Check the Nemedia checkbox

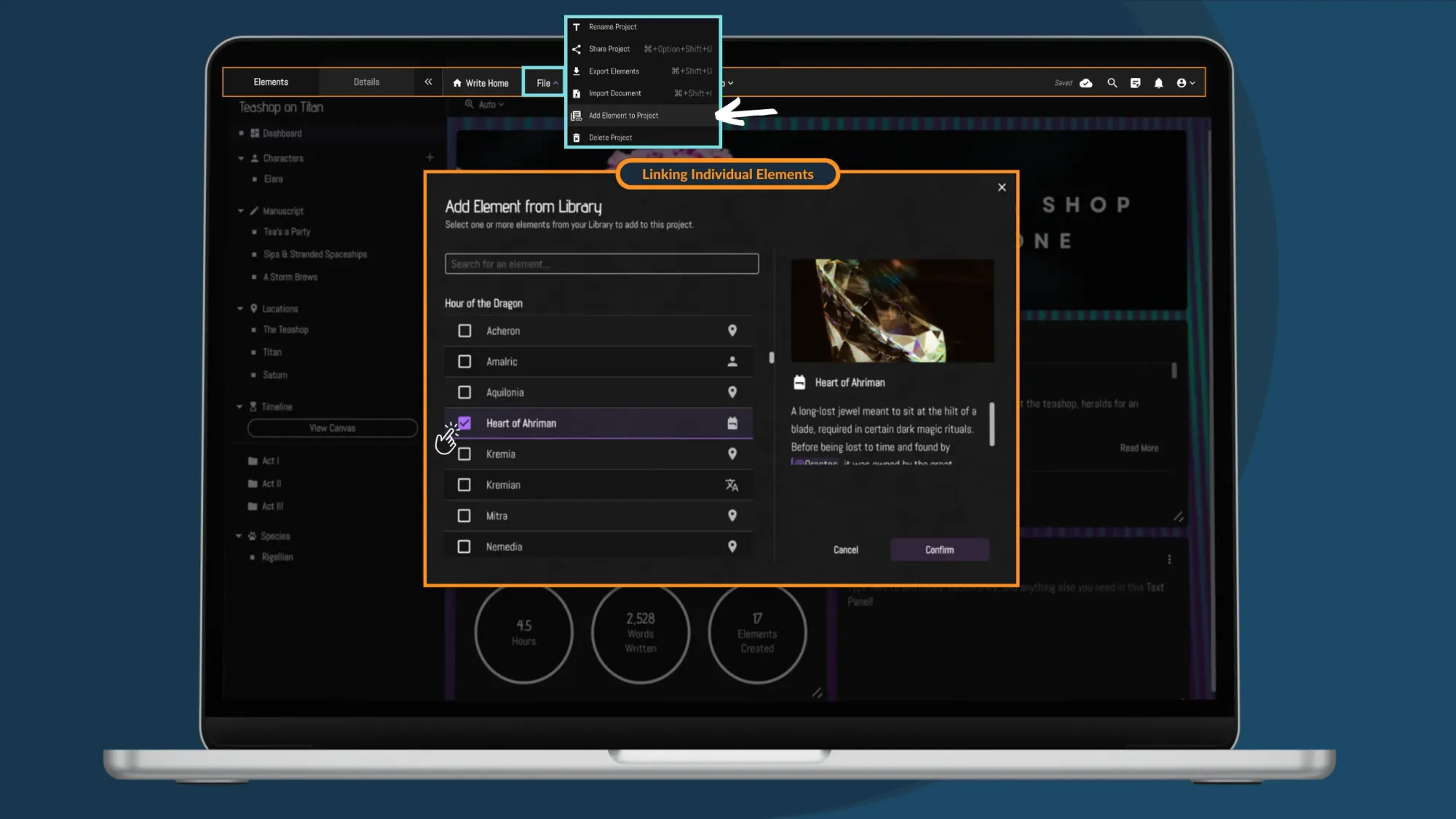(x=464, y=546)
